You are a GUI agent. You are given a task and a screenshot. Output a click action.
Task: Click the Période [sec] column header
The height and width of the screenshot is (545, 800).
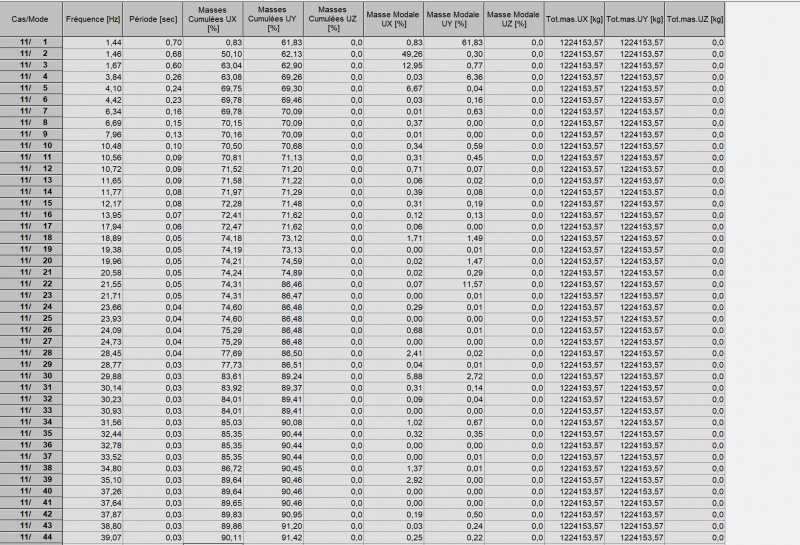[153, 19]
